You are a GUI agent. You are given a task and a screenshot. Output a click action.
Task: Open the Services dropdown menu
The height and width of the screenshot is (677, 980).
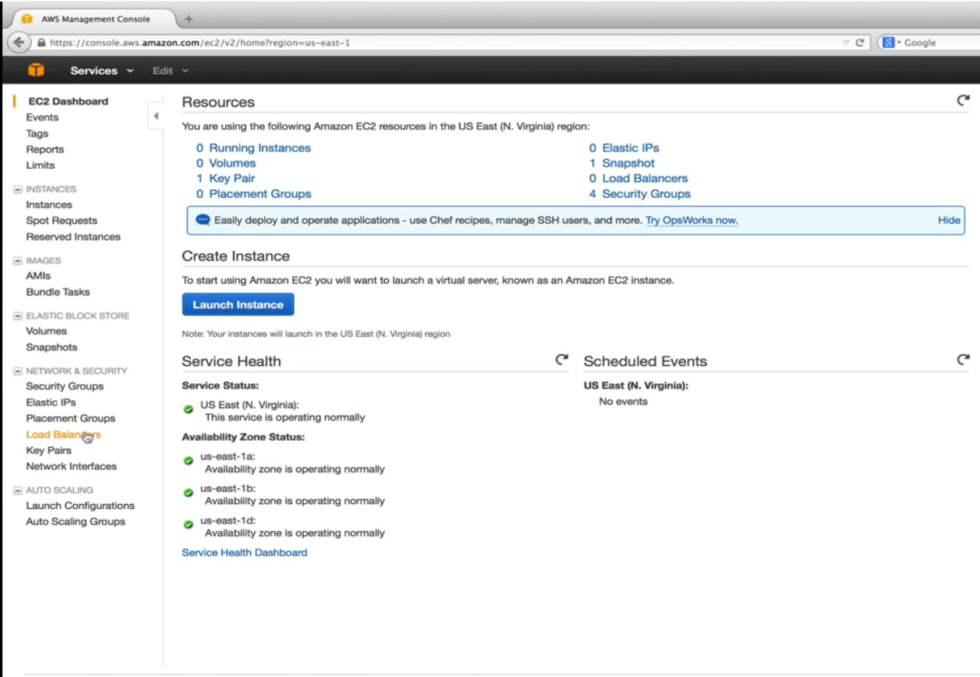(101, 71)
